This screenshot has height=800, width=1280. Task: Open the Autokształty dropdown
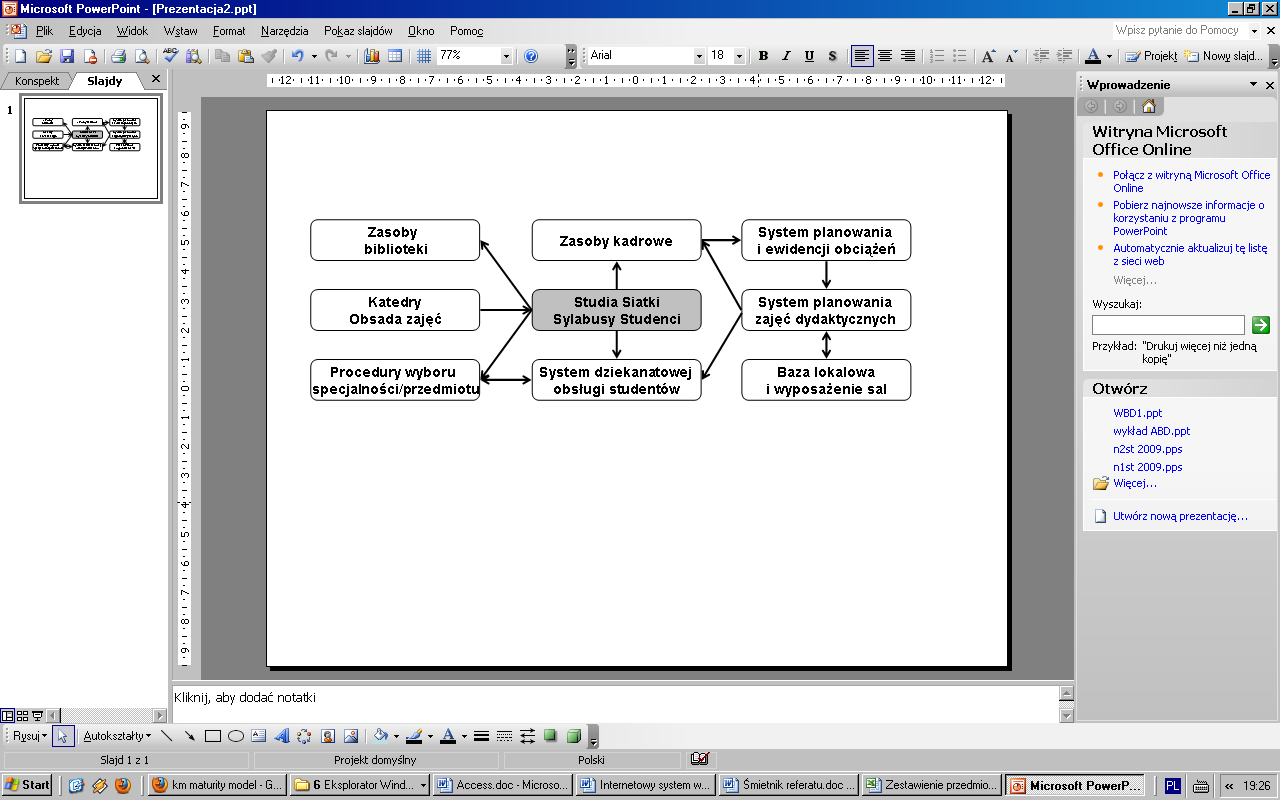coord(117,736)
